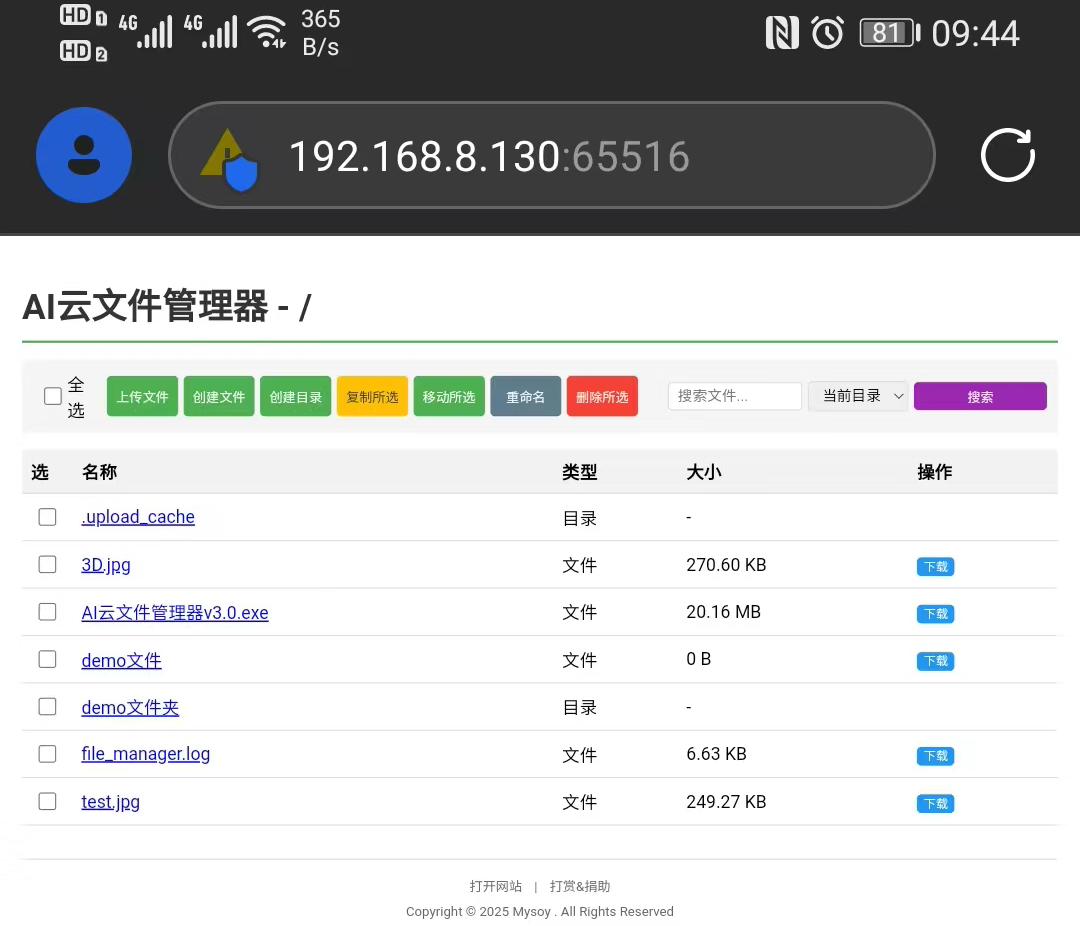1080x926 pixels.
Task: Open the demo文件夹 folder link
Action: [130, 708]
